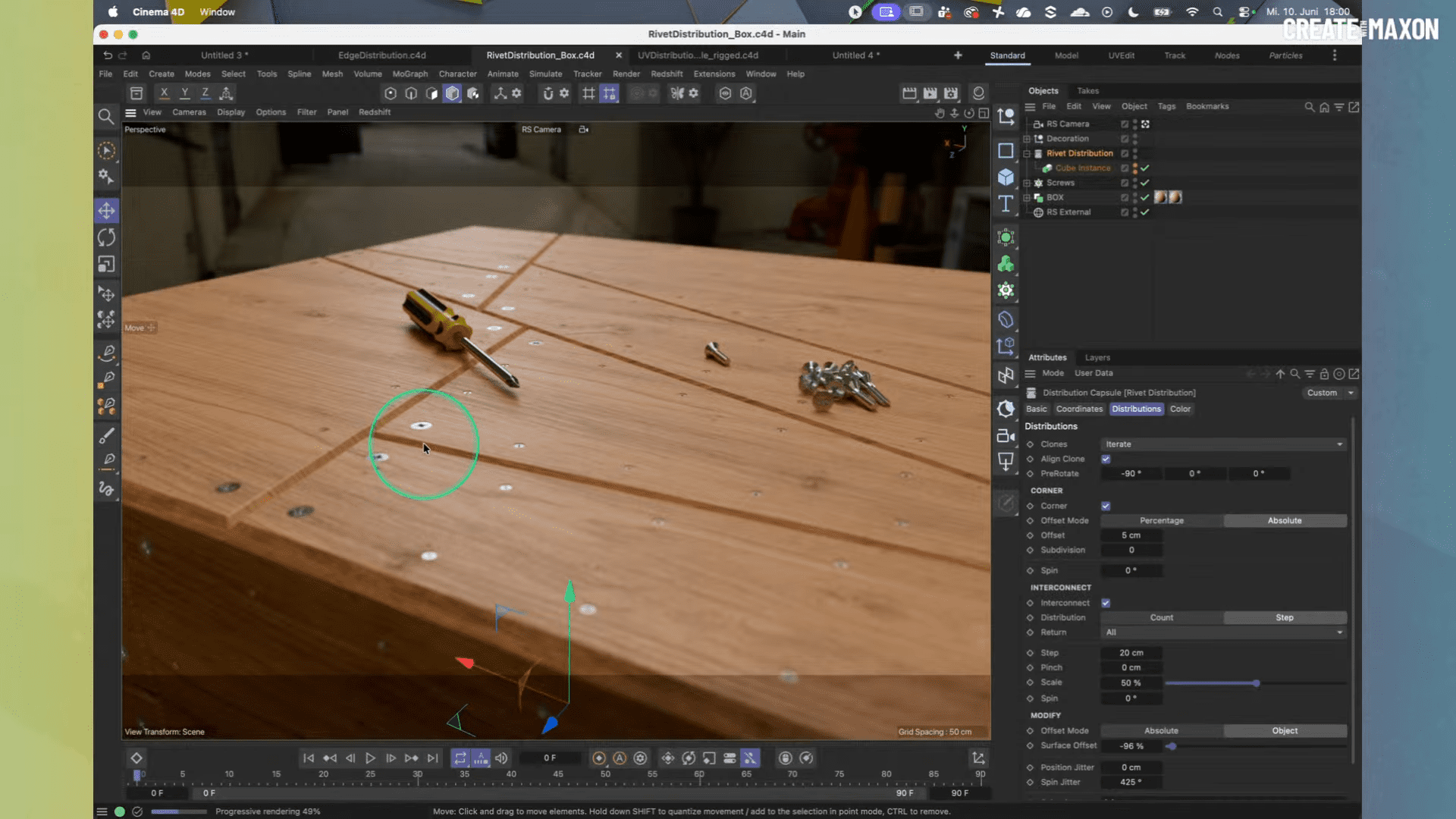Click the camera icon next to RS Camera label
This screenshot has width=1456, height=819.
point(583,130)
